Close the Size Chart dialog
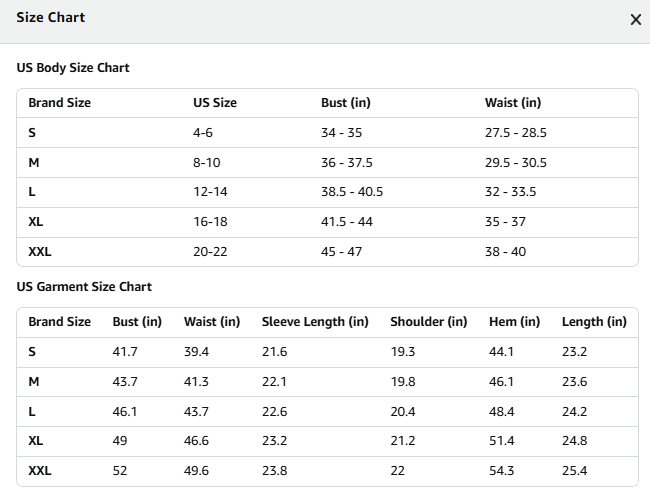The width and height of the screenshot is (650, 495). click(635, 19)
